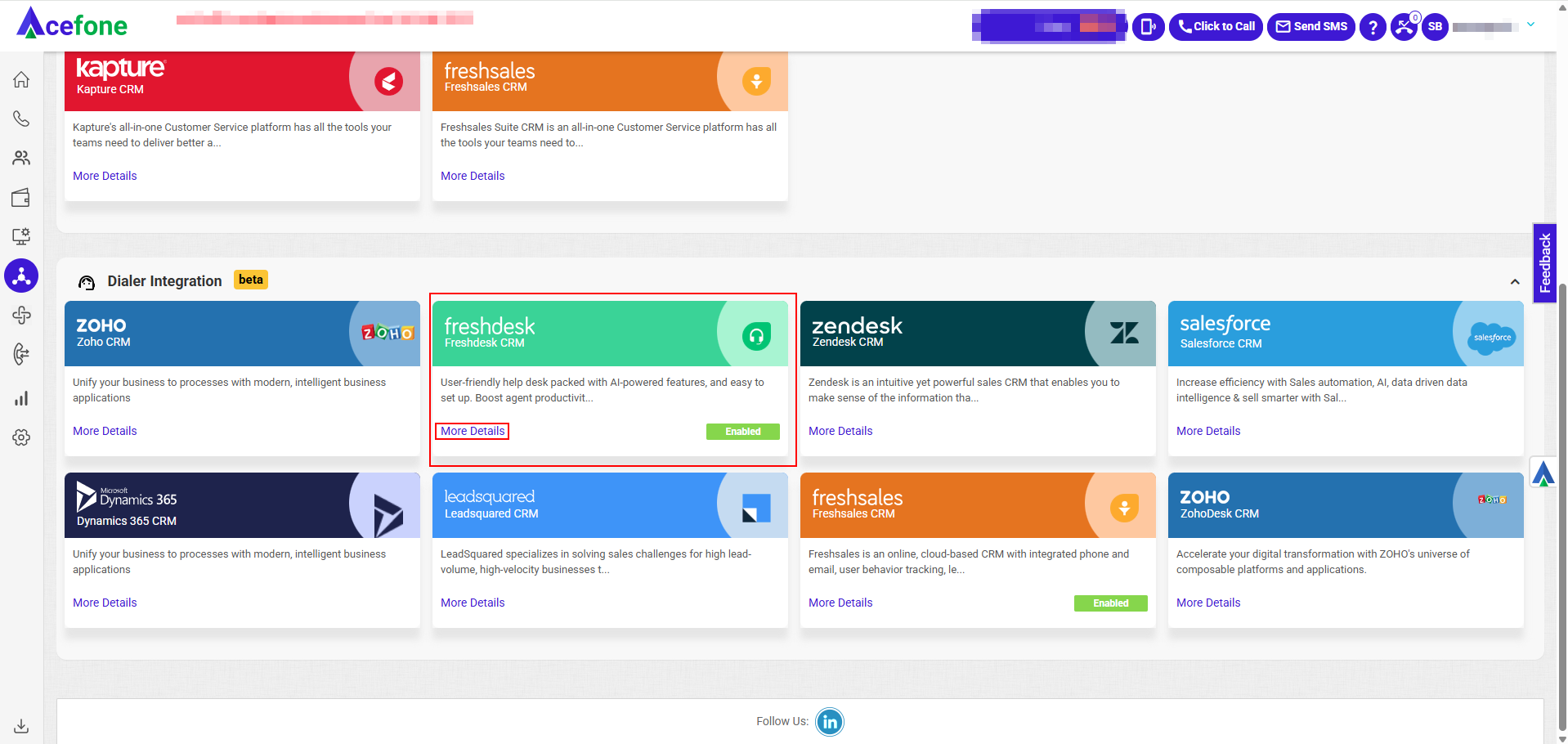This screenshot has height=744, width=1568.
Task: Open More Details for Salesforce CRM
Action: tap(1208, 431)
